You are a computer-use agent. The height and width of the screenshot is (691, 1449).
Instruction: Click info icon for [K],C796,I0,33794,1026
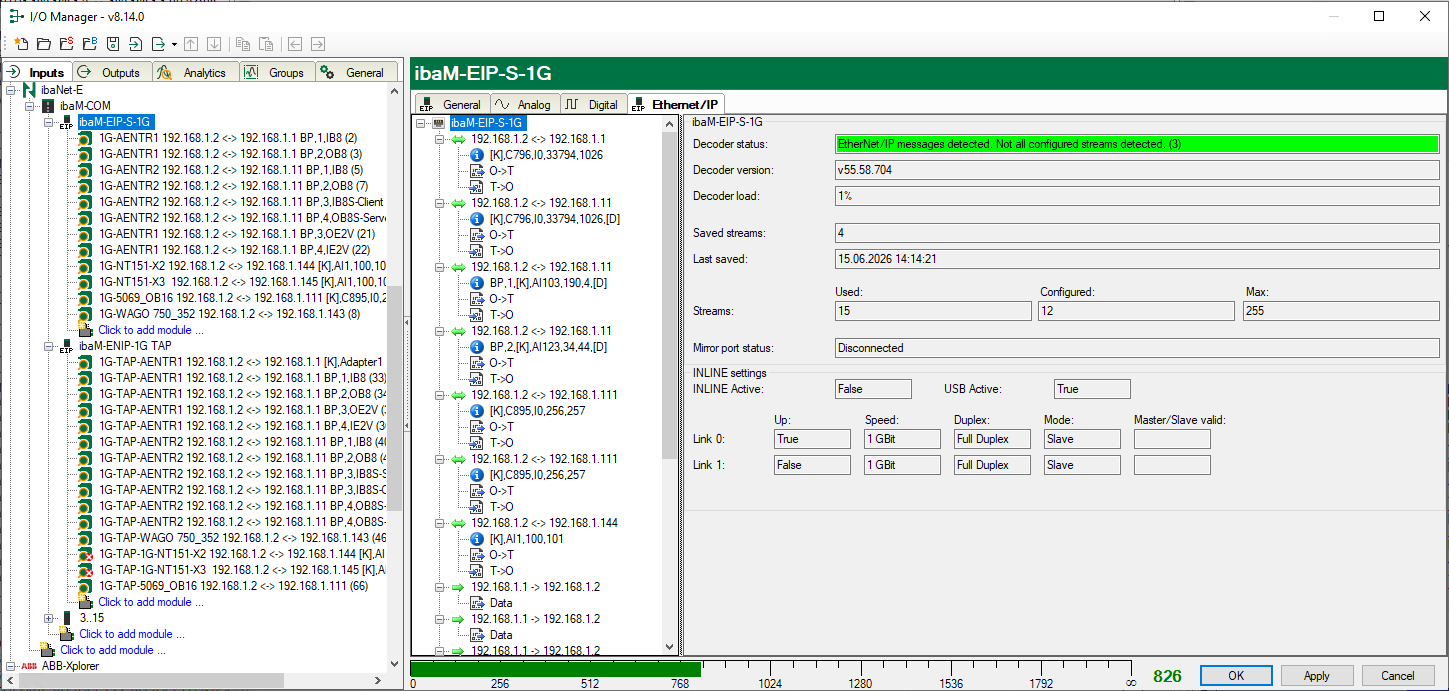tap(477, 155)
